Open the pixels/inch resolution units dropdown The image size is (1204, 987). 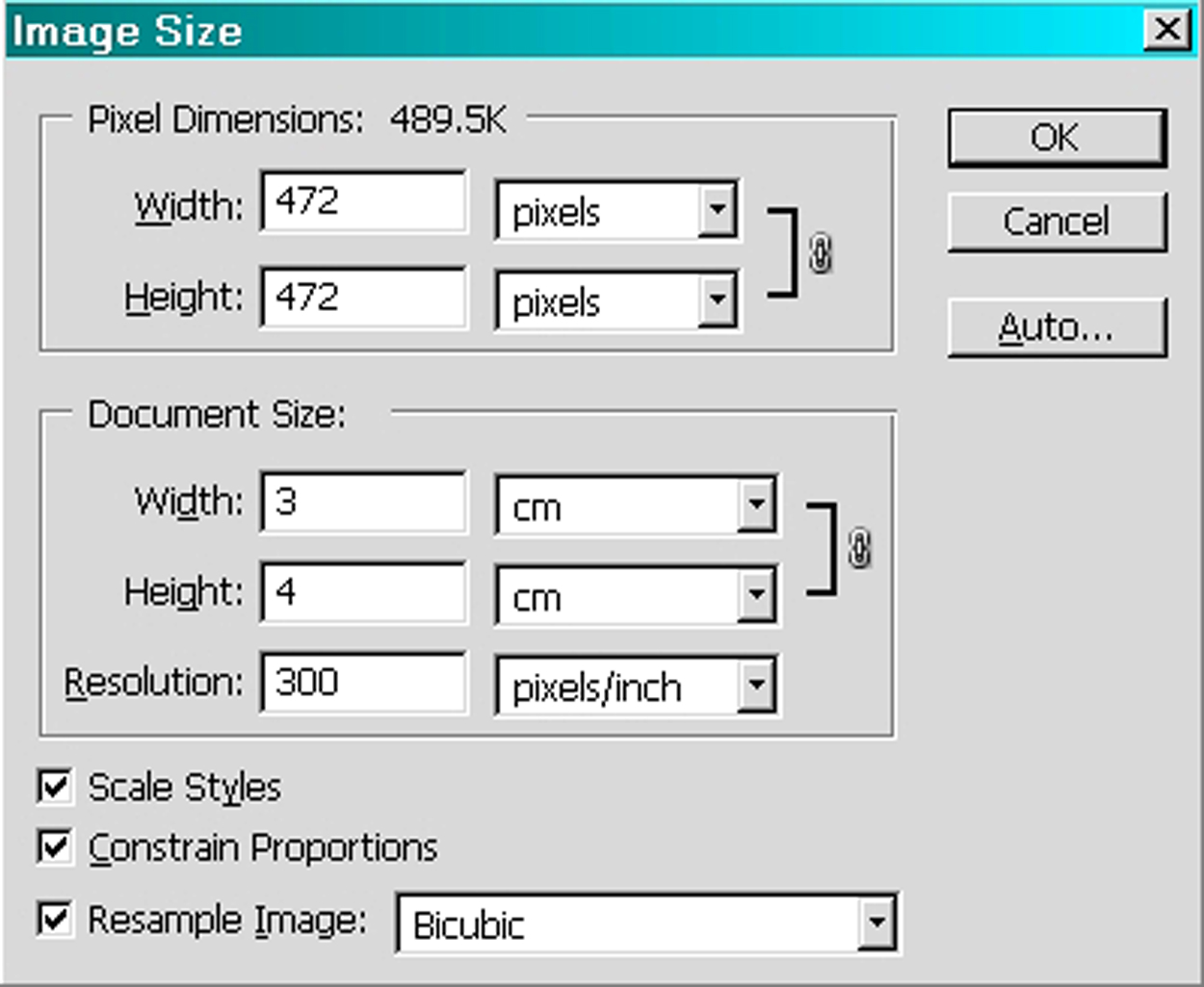[637, 685]
